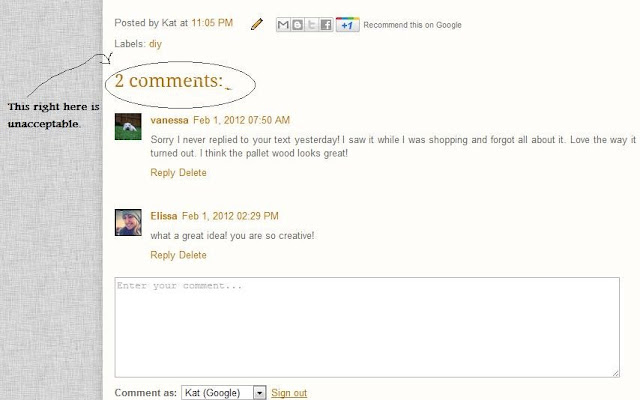Open Elissa's profile avatar picture
Screen dimensions: 640x400
click(x=128, y=222)
